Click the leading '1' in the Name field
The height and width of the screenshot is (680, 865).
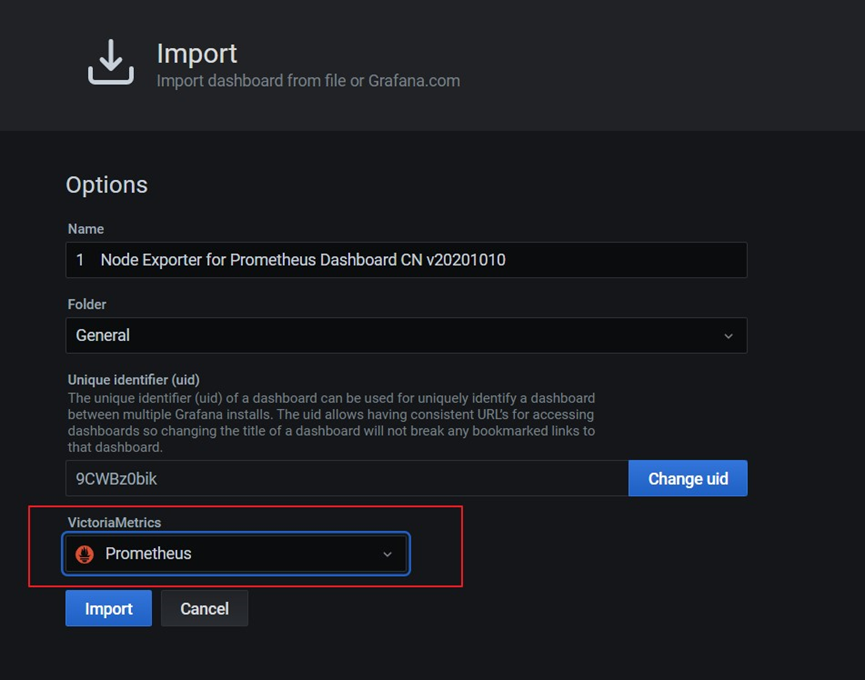(x=80, y=260)
